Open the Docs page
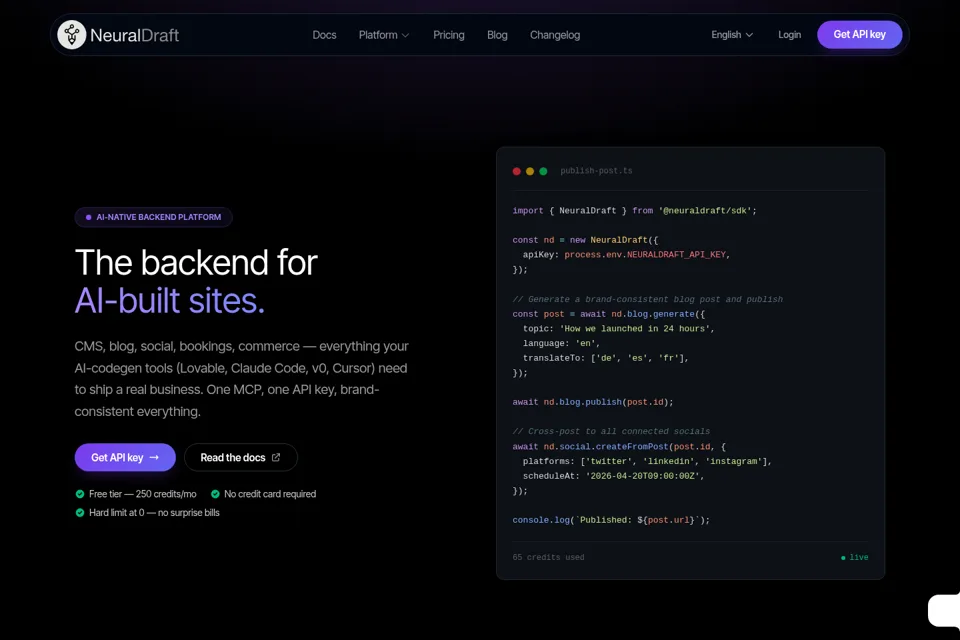 pyautogui.click(x=324, y=35)
